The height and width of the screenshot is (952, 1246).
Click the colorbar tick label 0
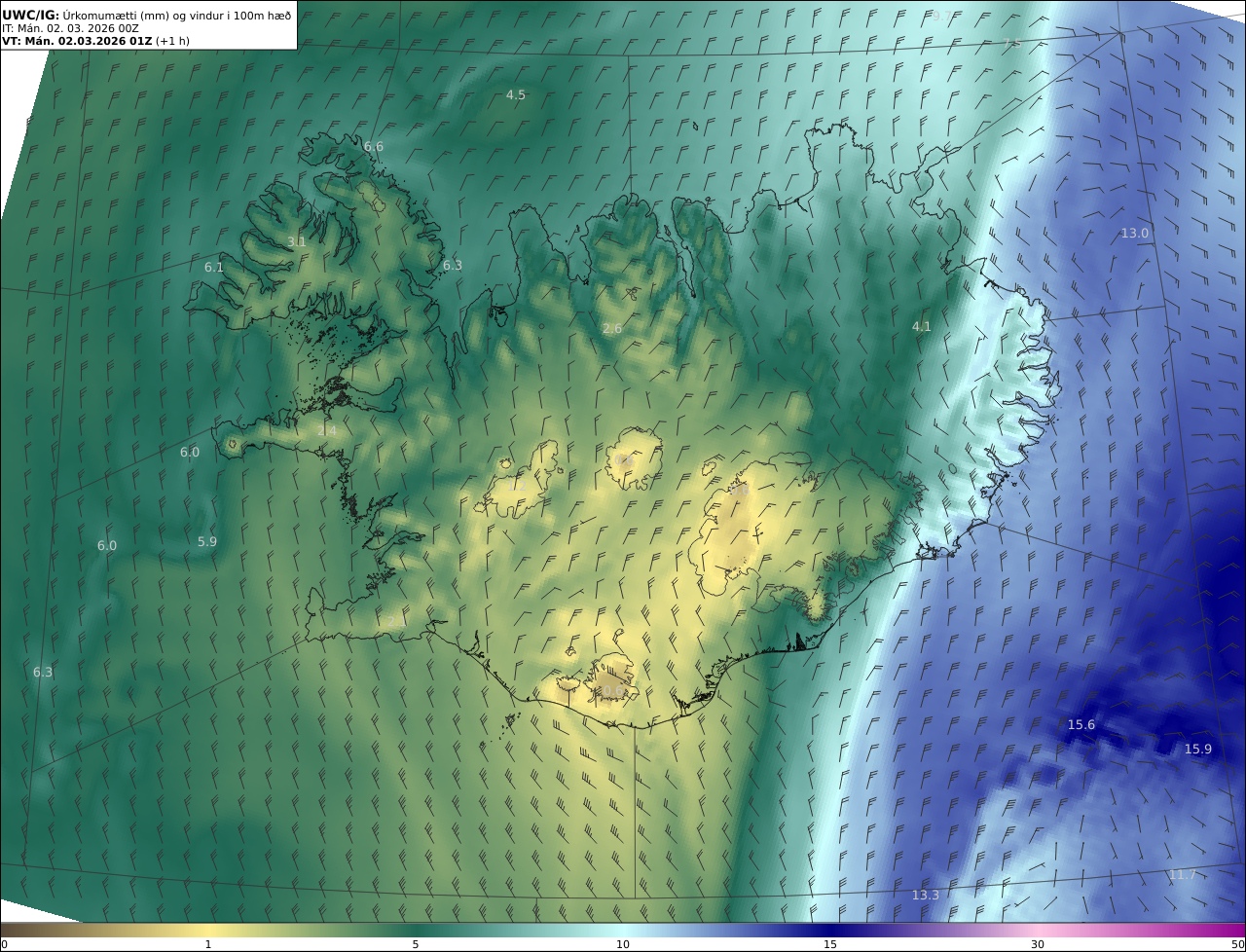(4, 944)
